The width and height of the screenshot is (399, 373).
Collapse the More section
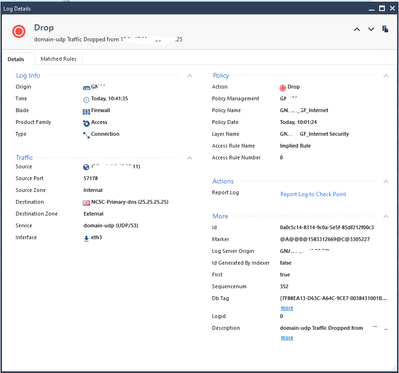pos(386,216)
